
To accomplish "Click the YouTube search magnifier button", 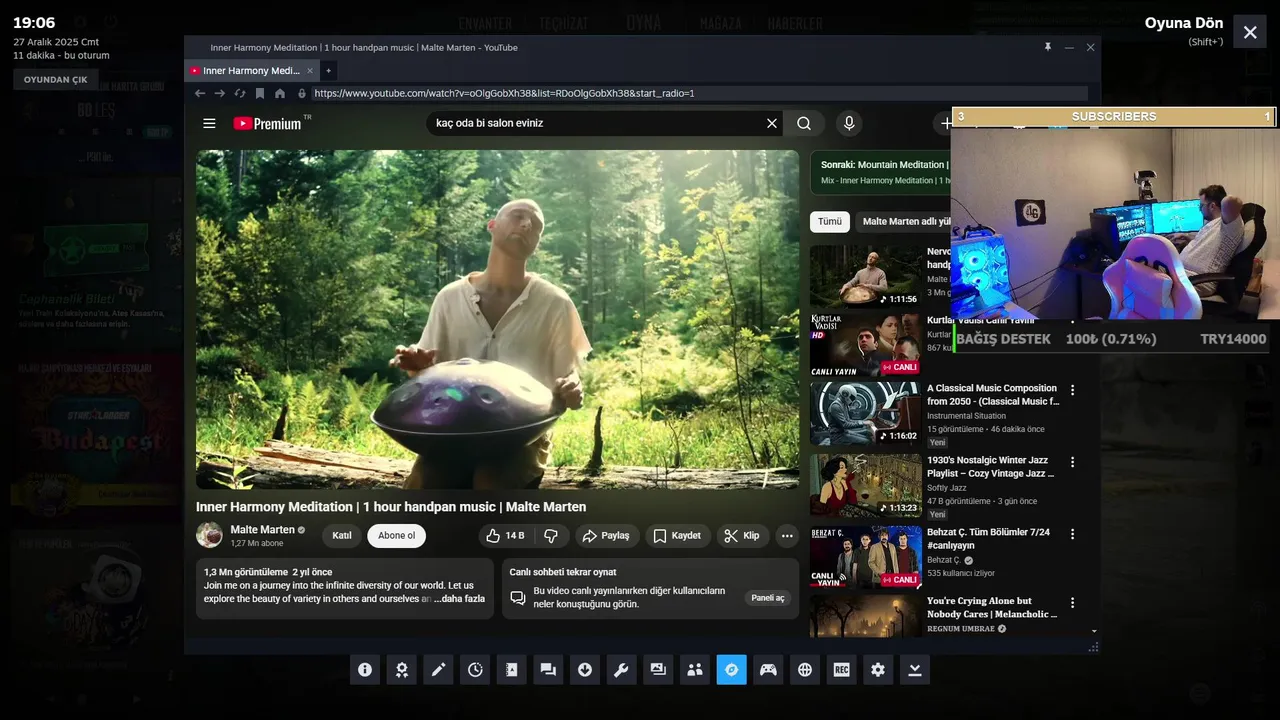I will point(804,123).
